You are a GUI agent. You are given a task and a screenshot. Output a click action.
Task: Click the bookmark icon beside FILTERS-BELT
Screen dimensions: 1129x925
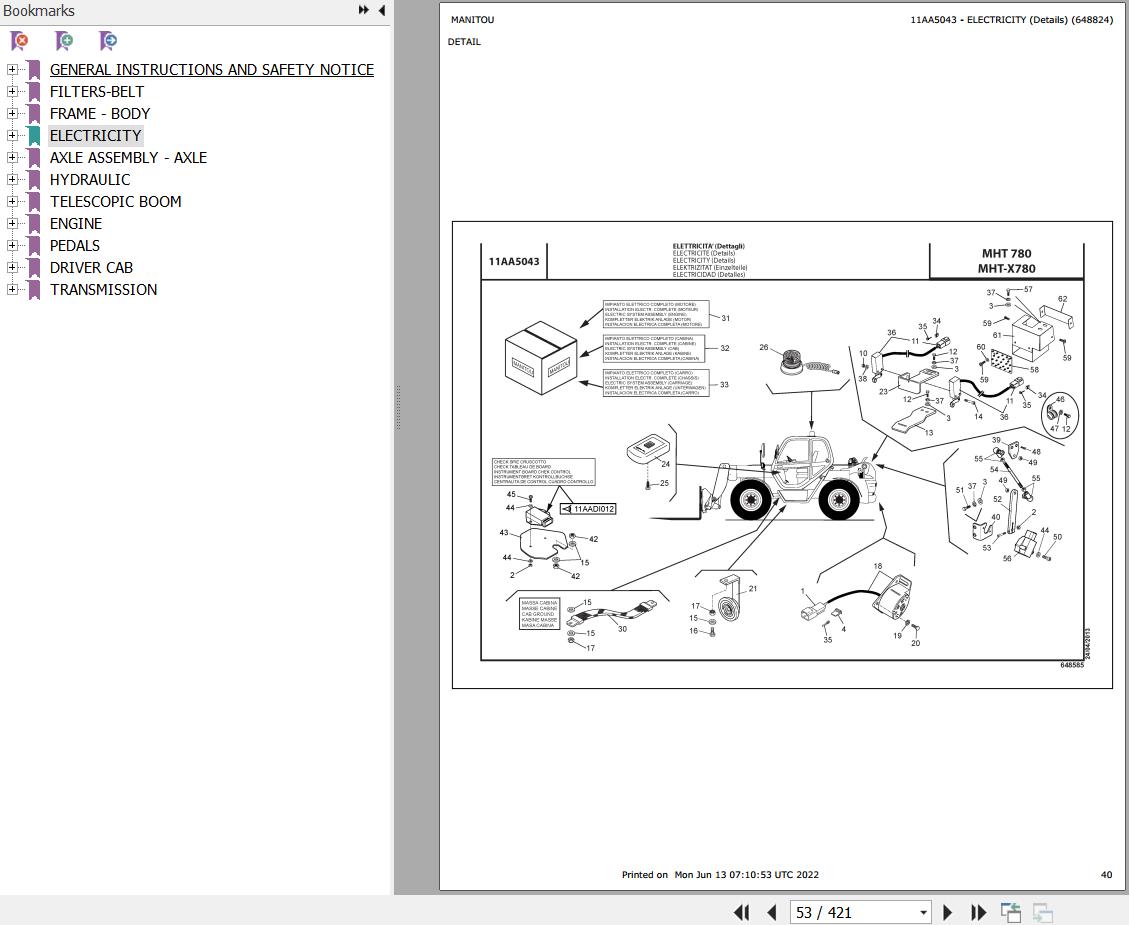point(34,92)
